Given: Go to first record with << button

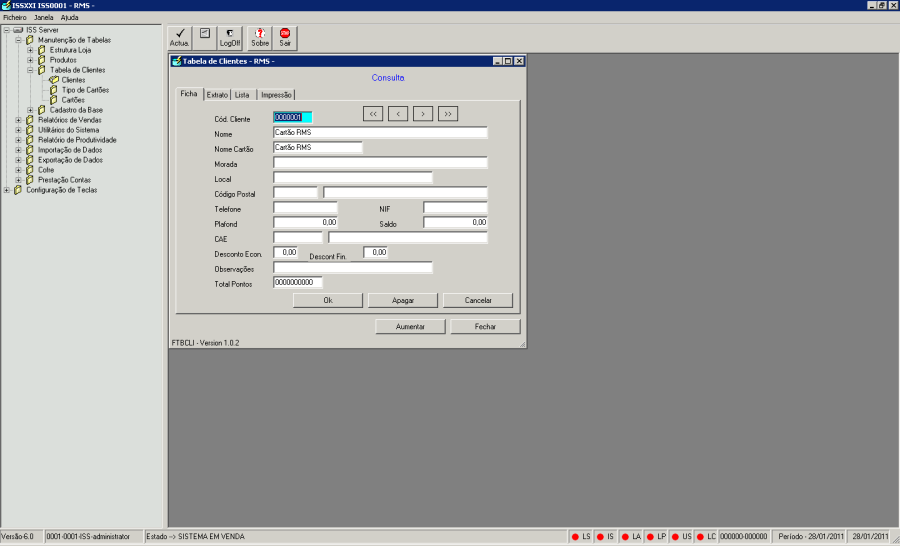Looking at the screenshot, I should 373,114.
